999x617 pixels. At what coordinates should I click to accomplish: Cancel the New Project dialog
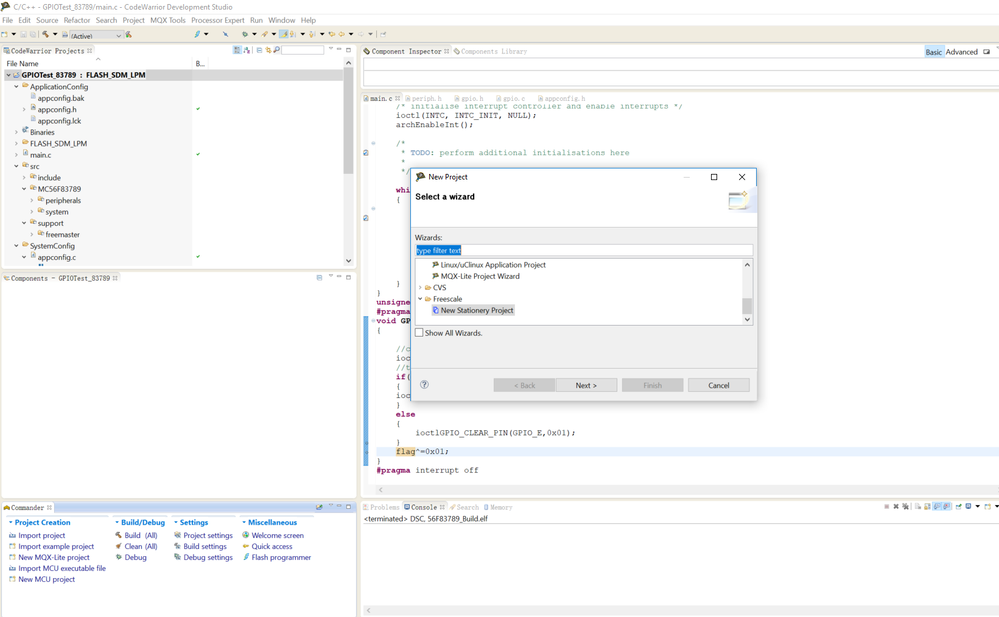pyautogui.click(x=718, y=385)
